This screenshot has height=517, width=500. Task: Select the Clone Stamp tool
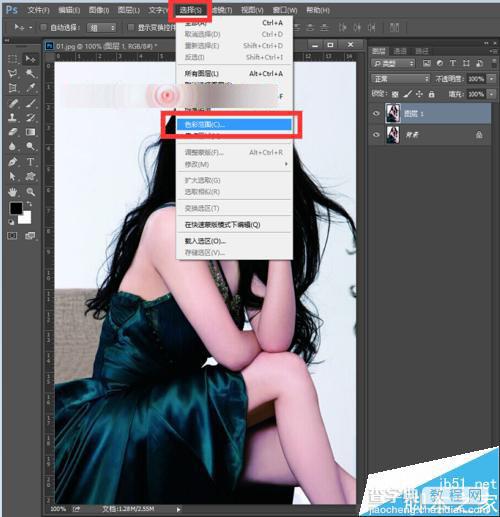point(13,117)
